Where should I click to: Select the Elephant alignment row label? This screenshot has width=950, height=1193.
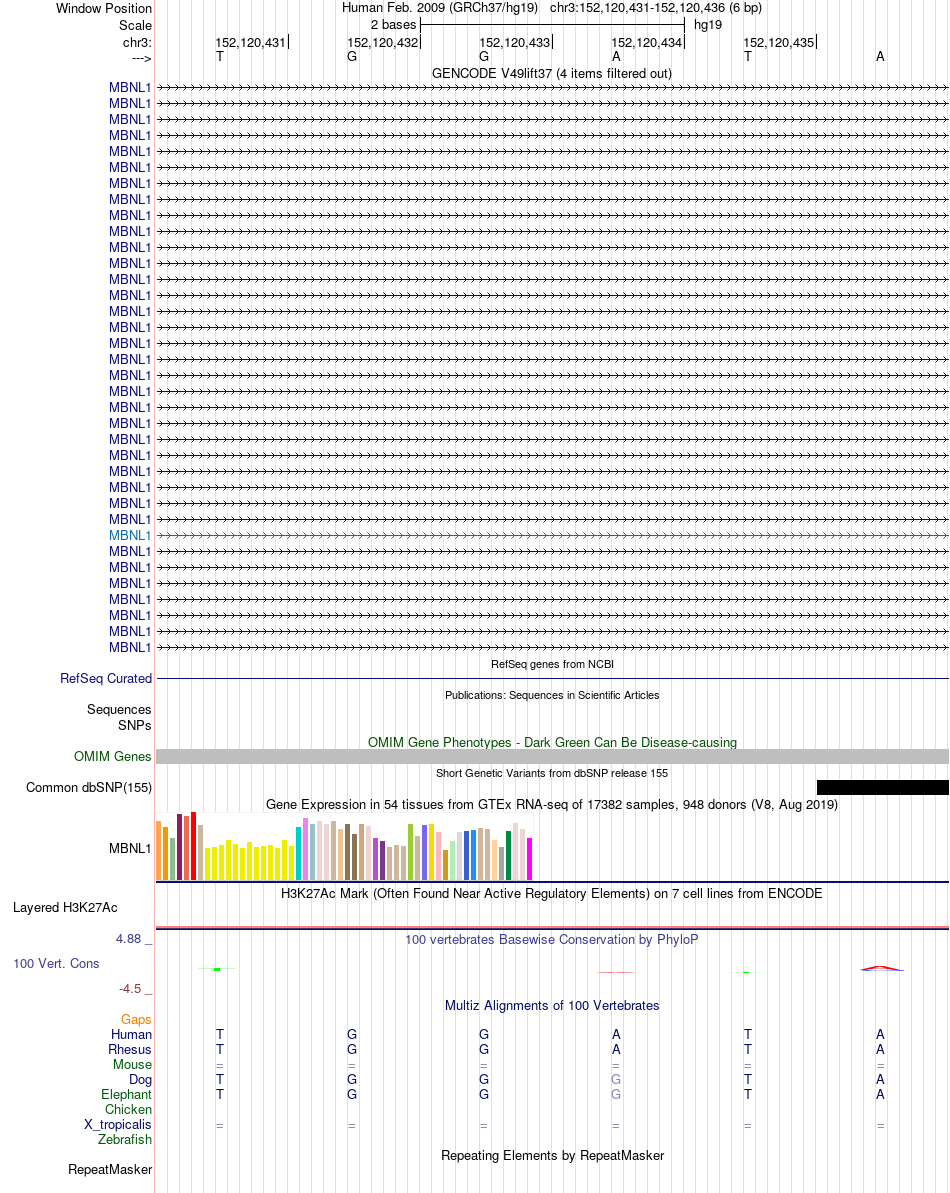[x=126, y=1095]
